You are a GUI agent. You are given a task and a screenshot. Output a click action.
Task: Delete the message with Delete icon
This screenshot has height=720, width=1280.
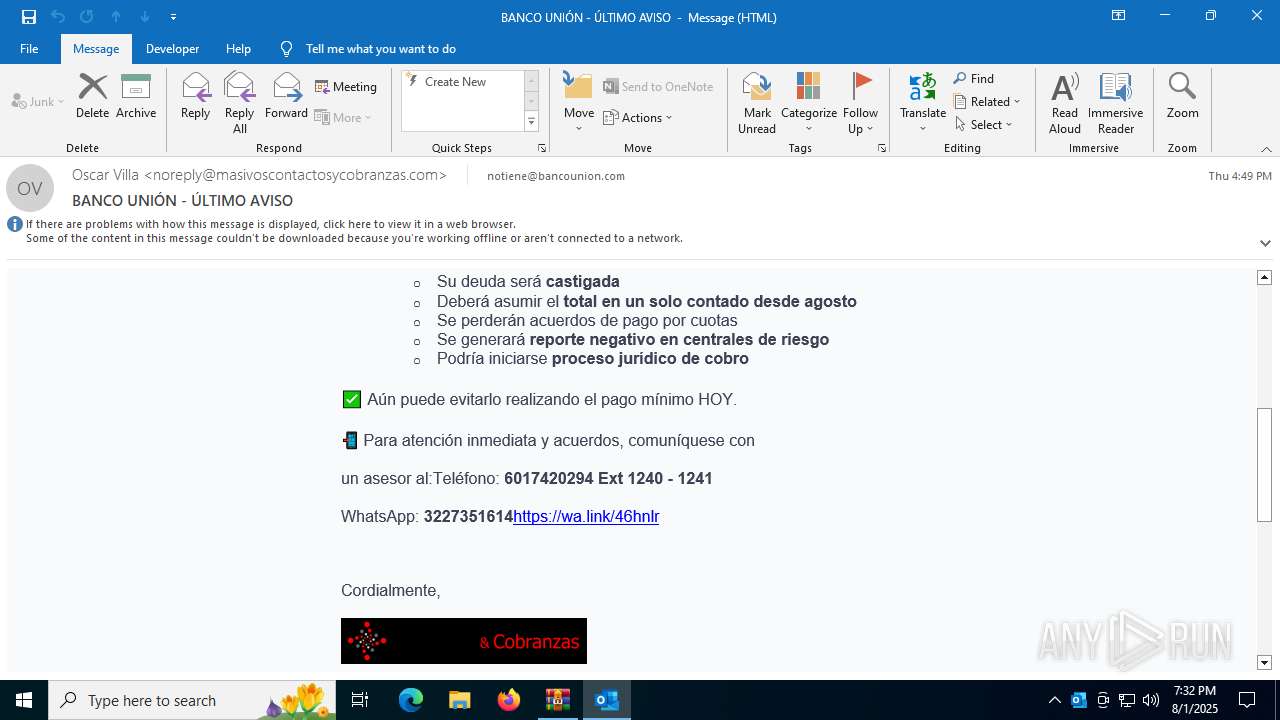click(x=93, y=96)
